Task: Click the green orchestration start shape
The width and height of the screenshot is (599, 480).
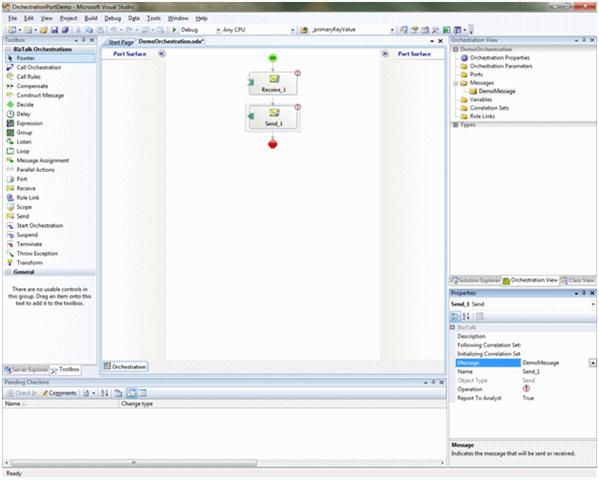Action: [x=272, y=58]
